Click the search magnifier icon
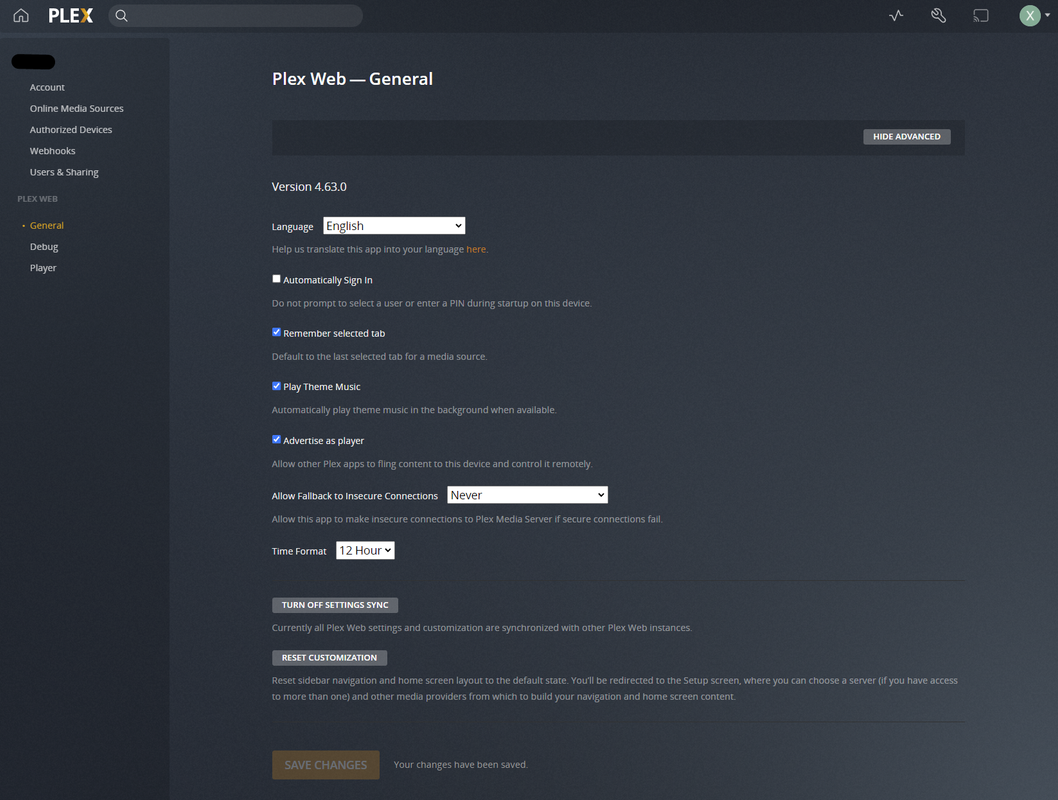This screenshot has height=800, width=1058. [x=121, y=16]
